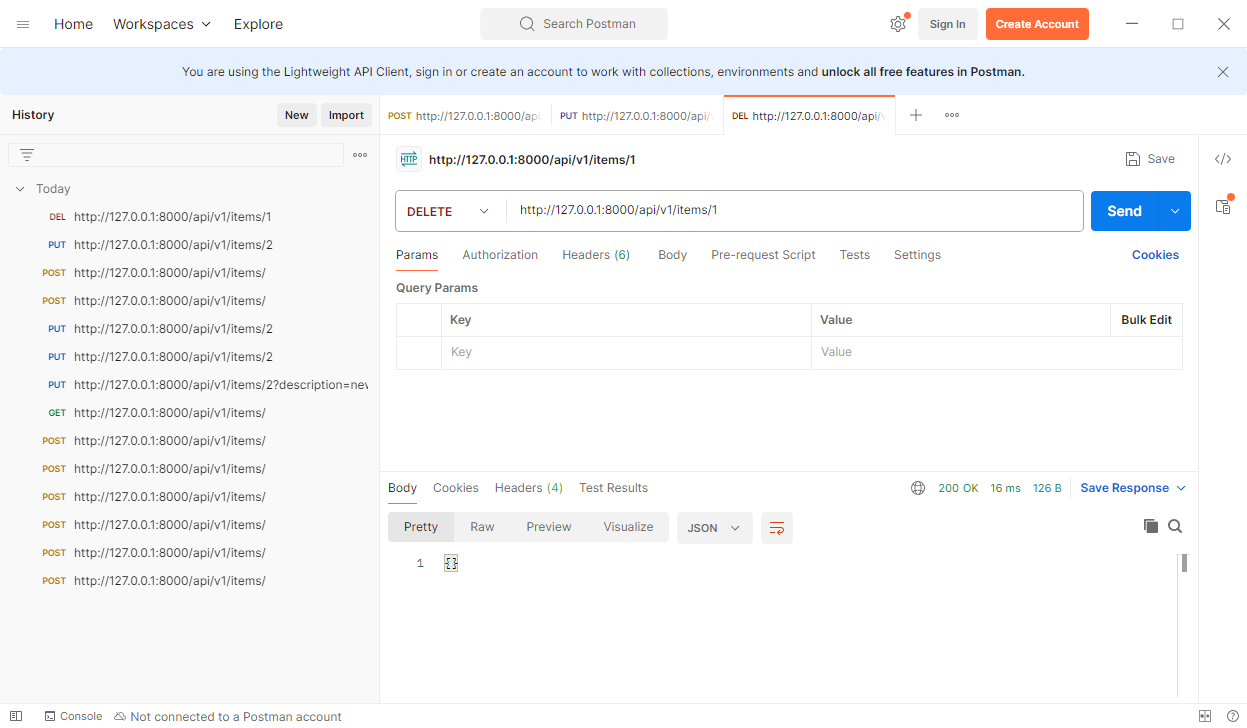Click the query param Key field

pos(626,352)
